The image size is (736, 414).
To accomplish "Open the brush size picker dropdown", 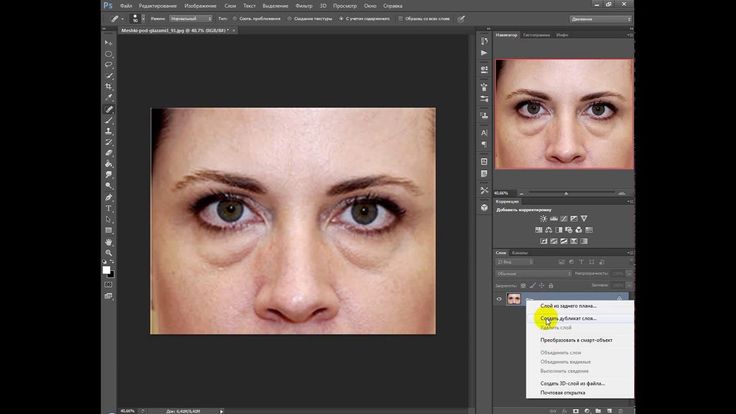I will coord(143,19).
